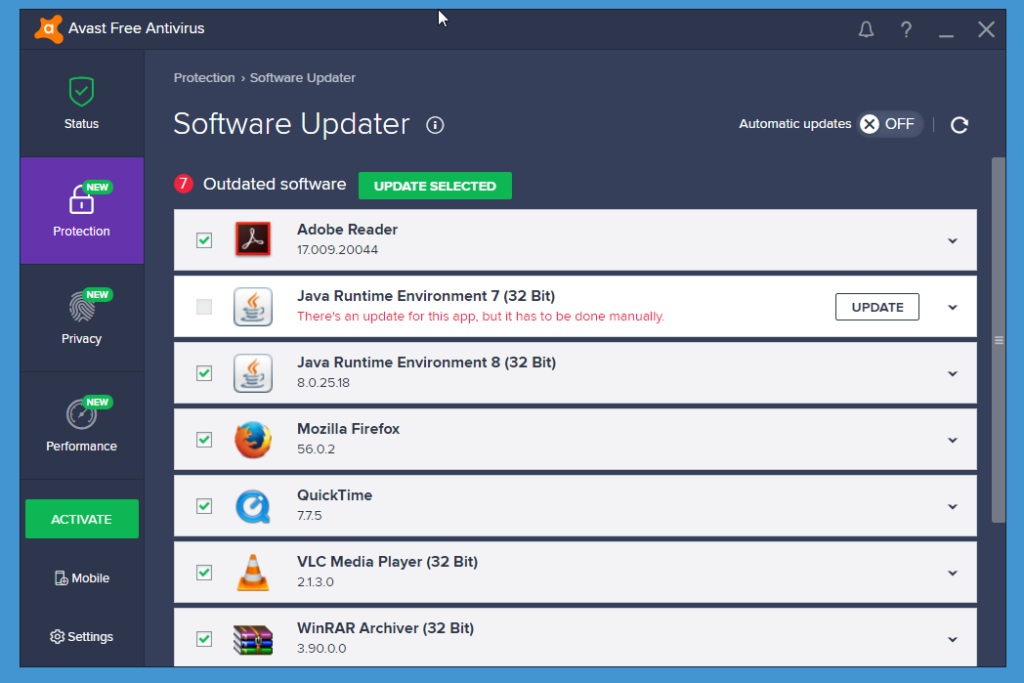The image size is (1024, 683).
Task: Open Mobile in the sidebar
Action: [82, 578]
